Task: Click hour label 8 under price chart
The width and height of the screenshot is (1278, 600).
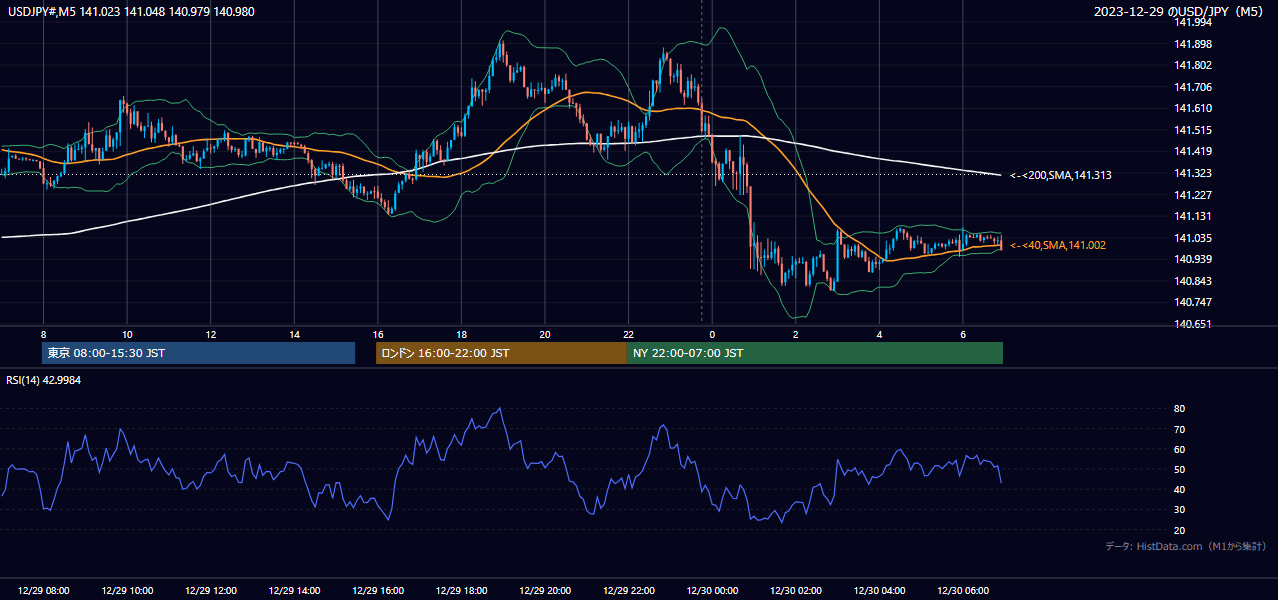Action: pyautogui.click(x=43, y=334)
